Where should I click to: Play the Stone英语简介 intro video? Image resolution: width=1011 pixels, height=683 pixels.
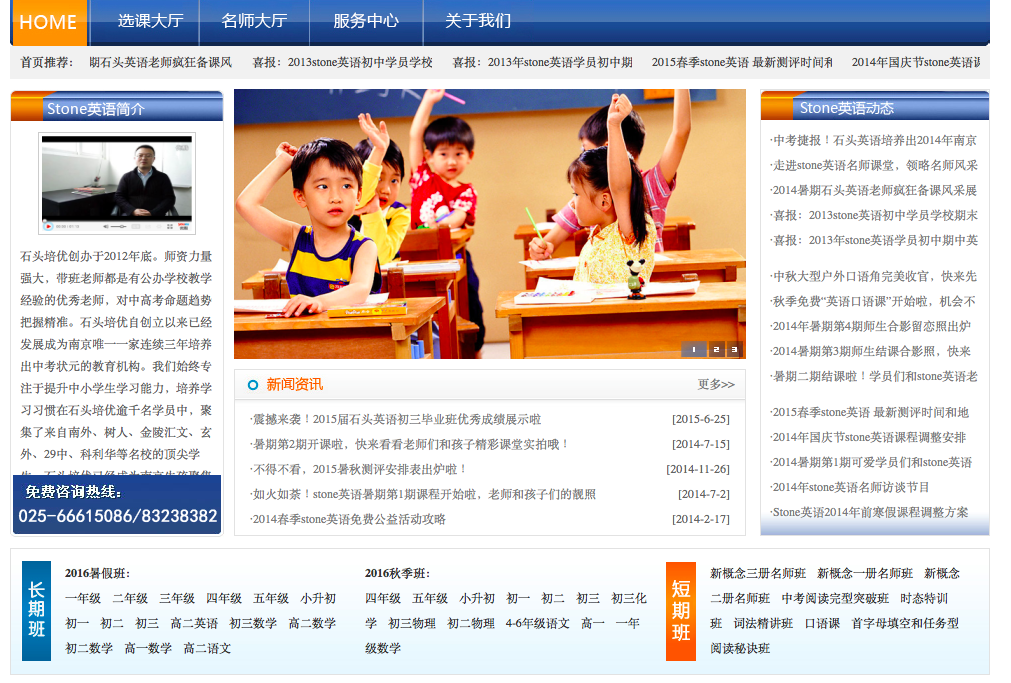pos(48,226)
